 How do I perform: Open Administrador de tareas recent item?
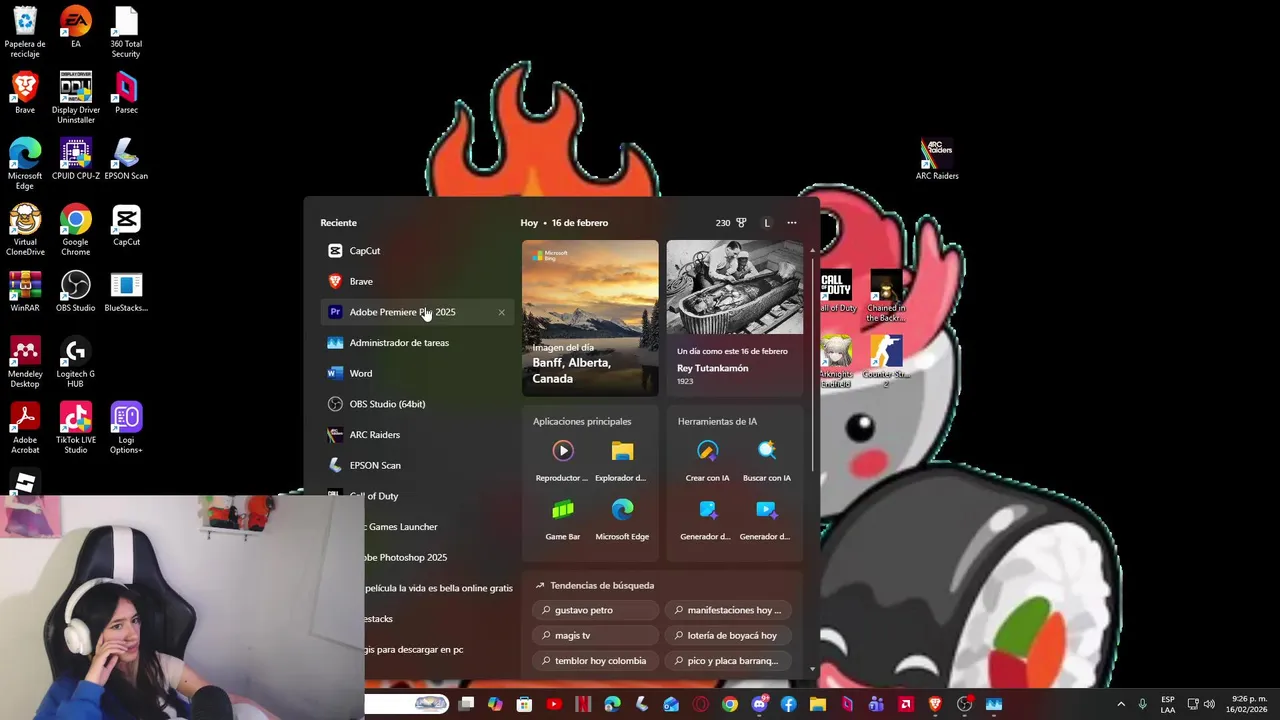(417, 343)
